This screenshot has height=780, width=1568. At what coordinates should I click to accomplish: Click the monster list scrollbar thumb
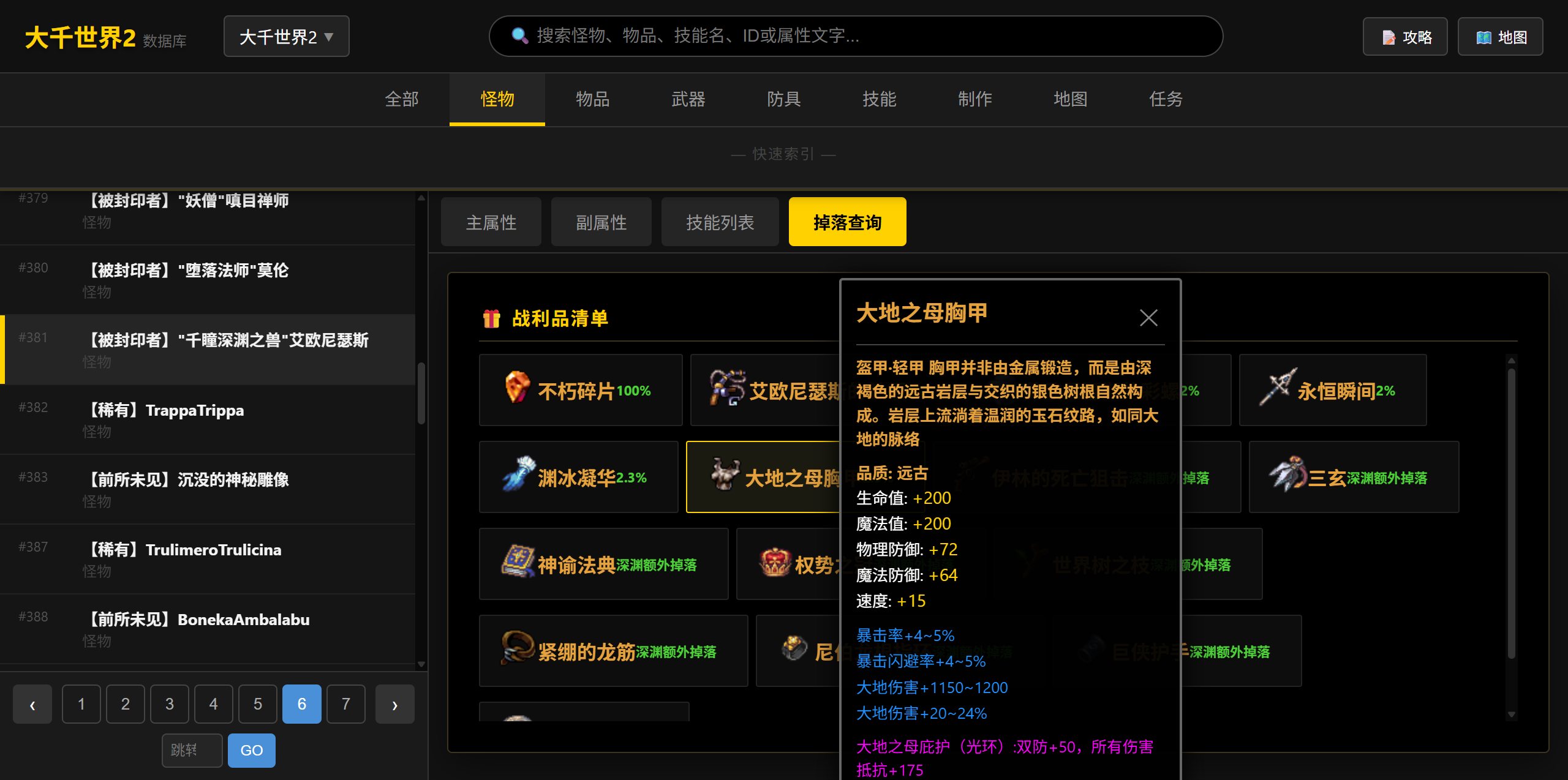421,394
